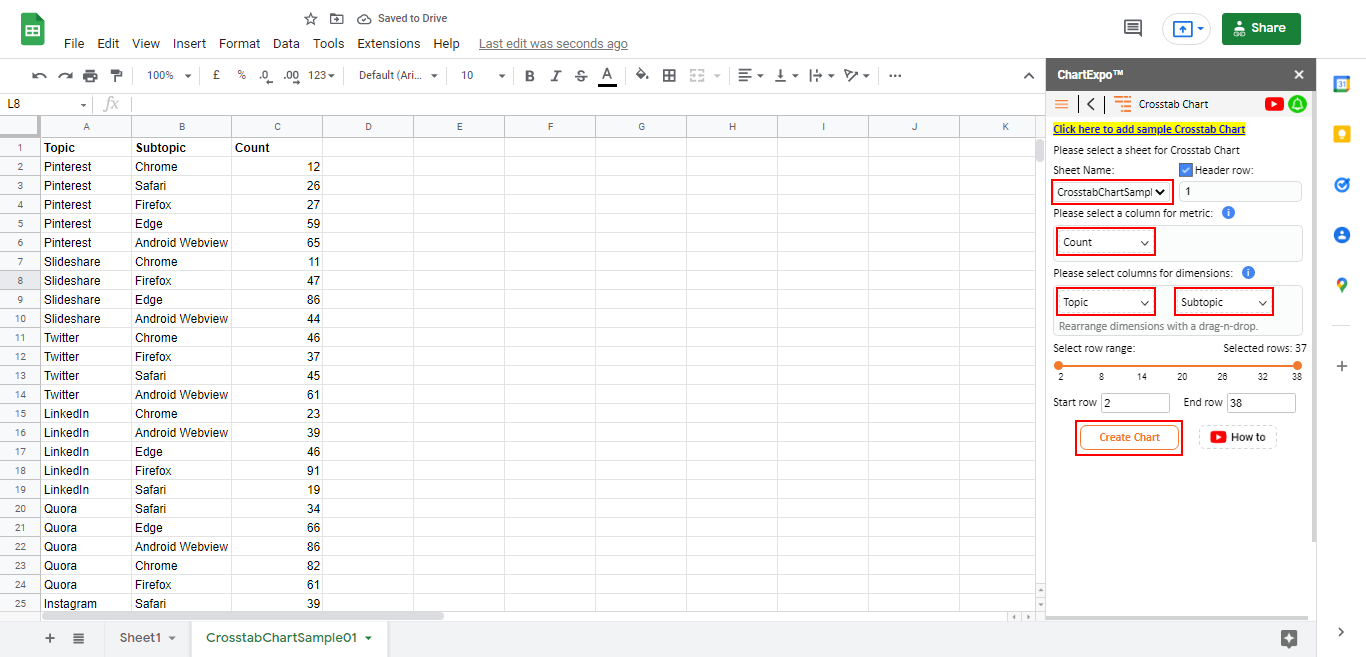
Task: Go back in ChartExpo panel
Action: [1091, 104]
